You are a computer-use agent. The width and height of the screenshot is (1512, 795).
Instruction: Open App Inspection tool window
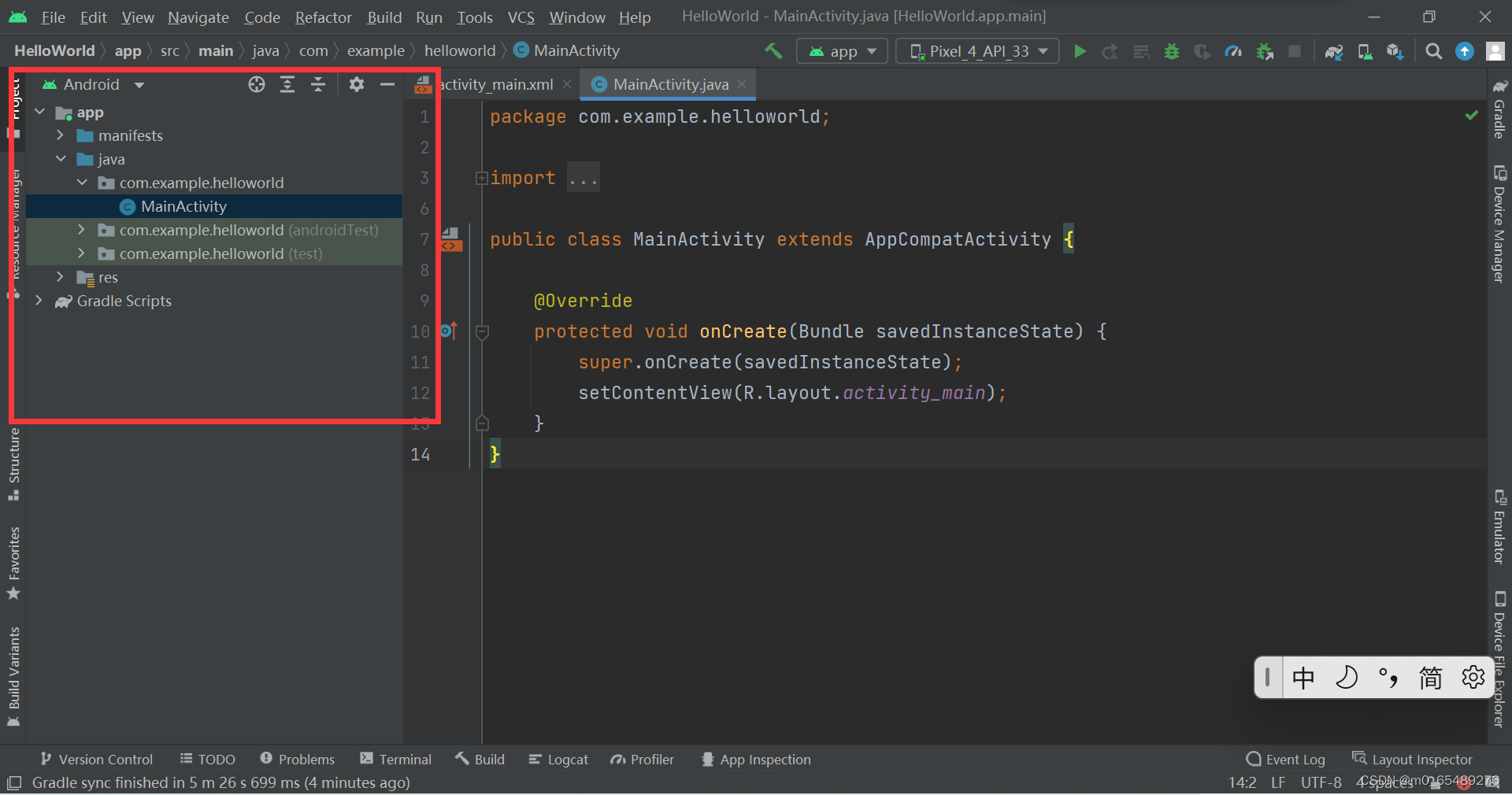coord(756,759)
